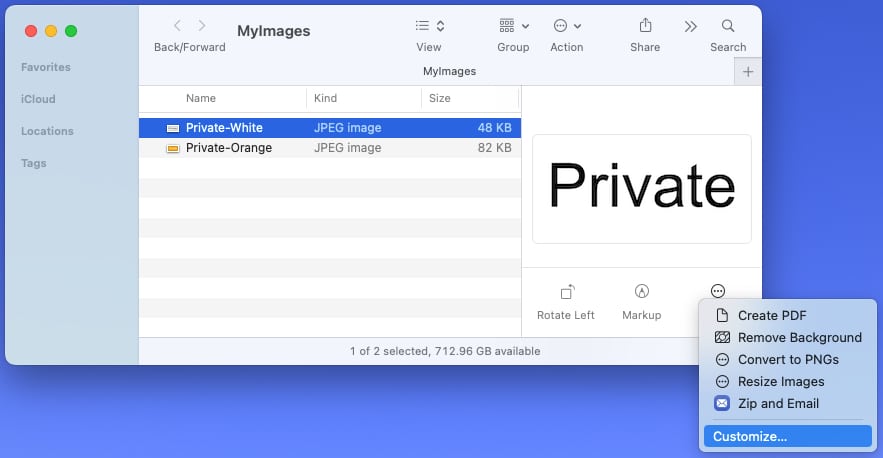Click the status bar selection text
This screenshot has width=883, height=458.
click(445, 351)
